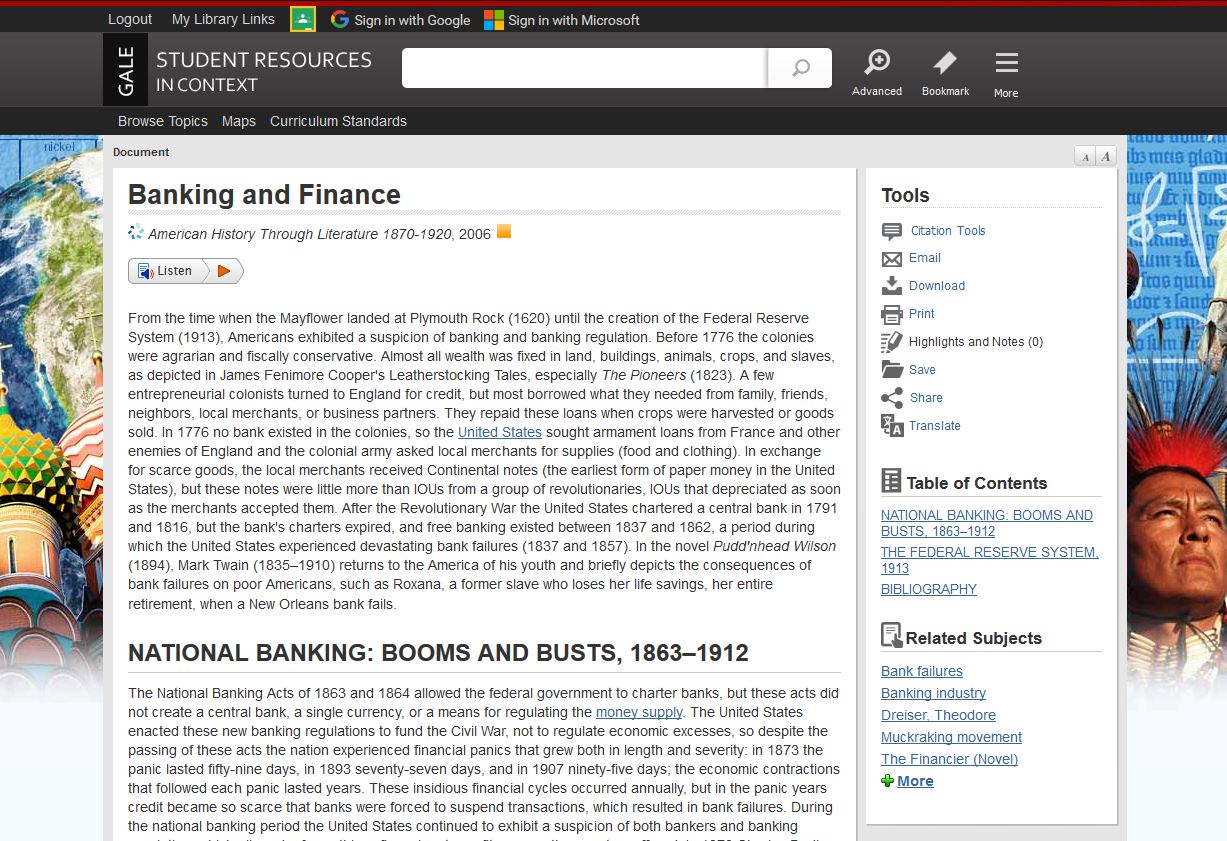Open the Maps menu item
Screen dimensions: 1227x841
pos(239,121)
